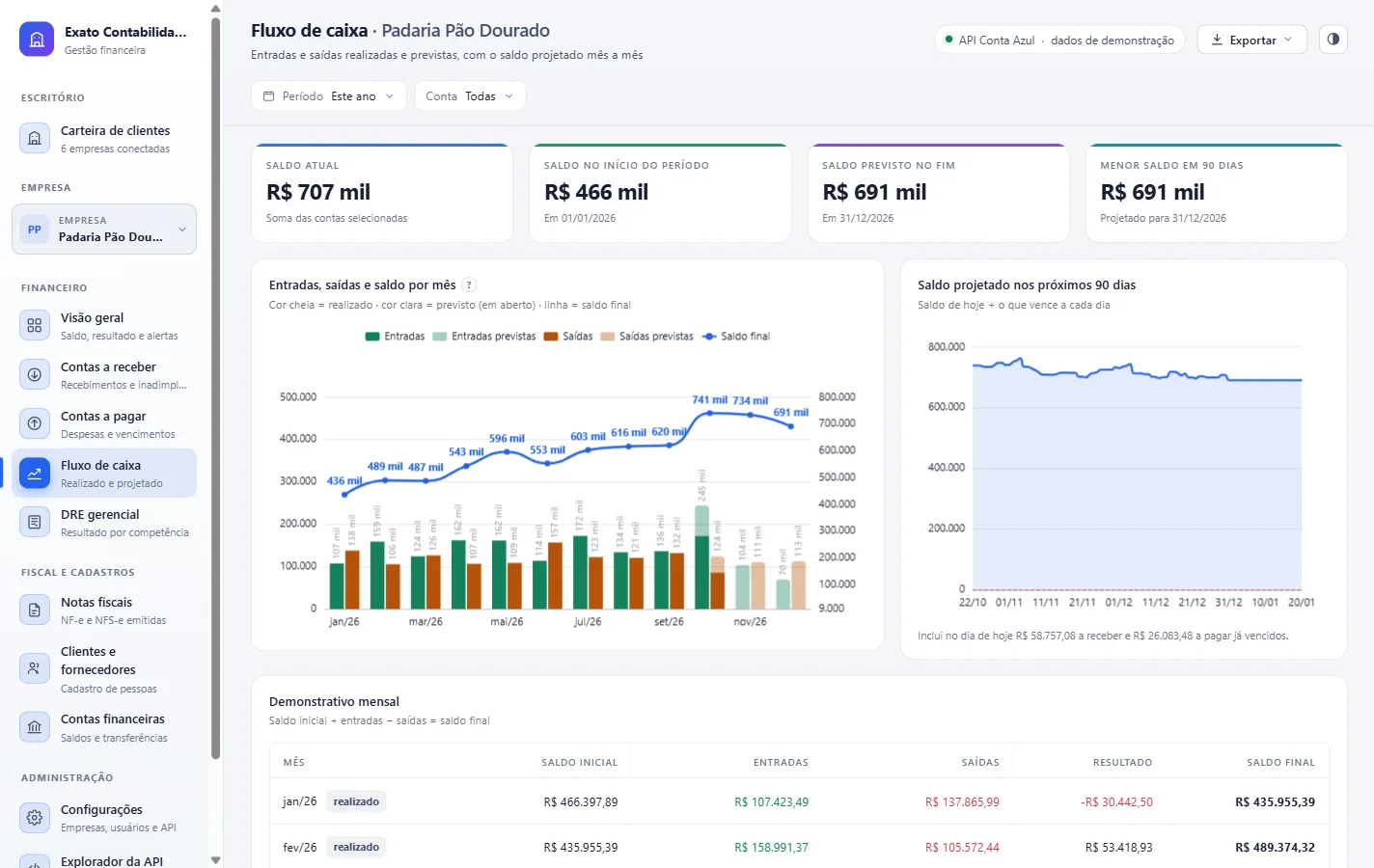Click the dark orange Saídas legend swatch
This screenshot has height=868, width=1374.
(x=551, y=337)
